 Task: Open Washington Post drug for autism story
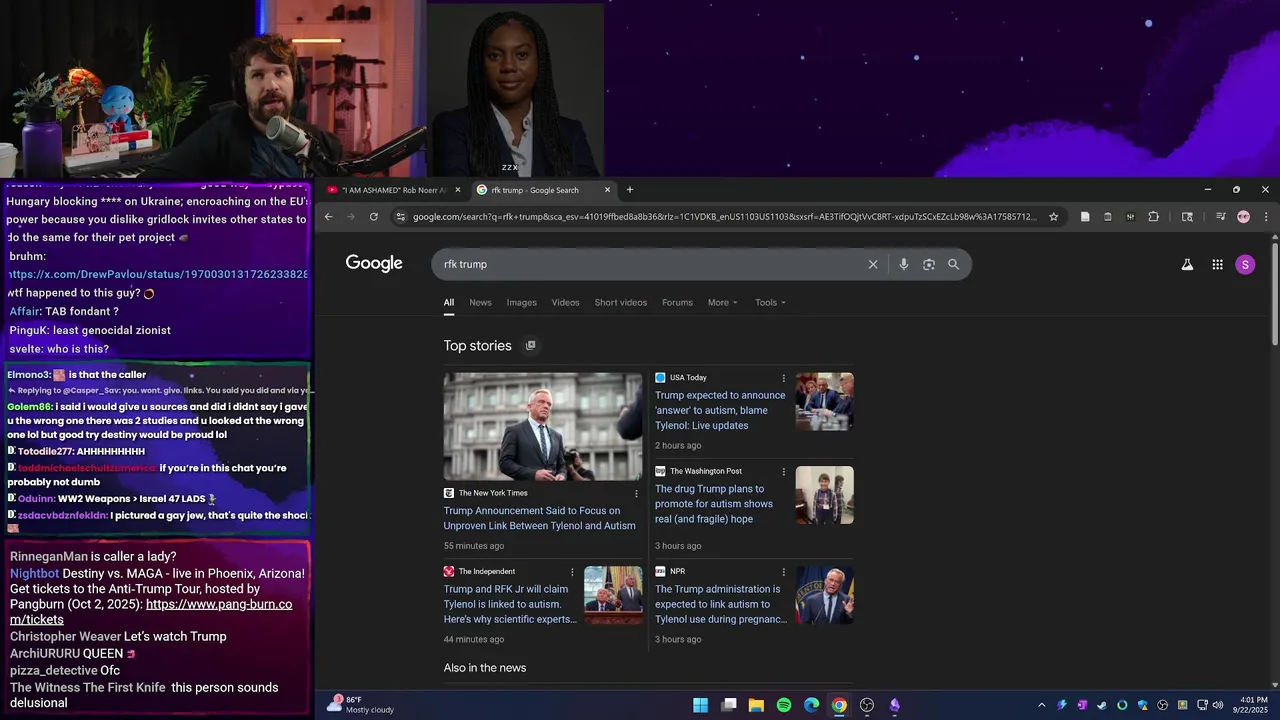(x=714, y=504)
